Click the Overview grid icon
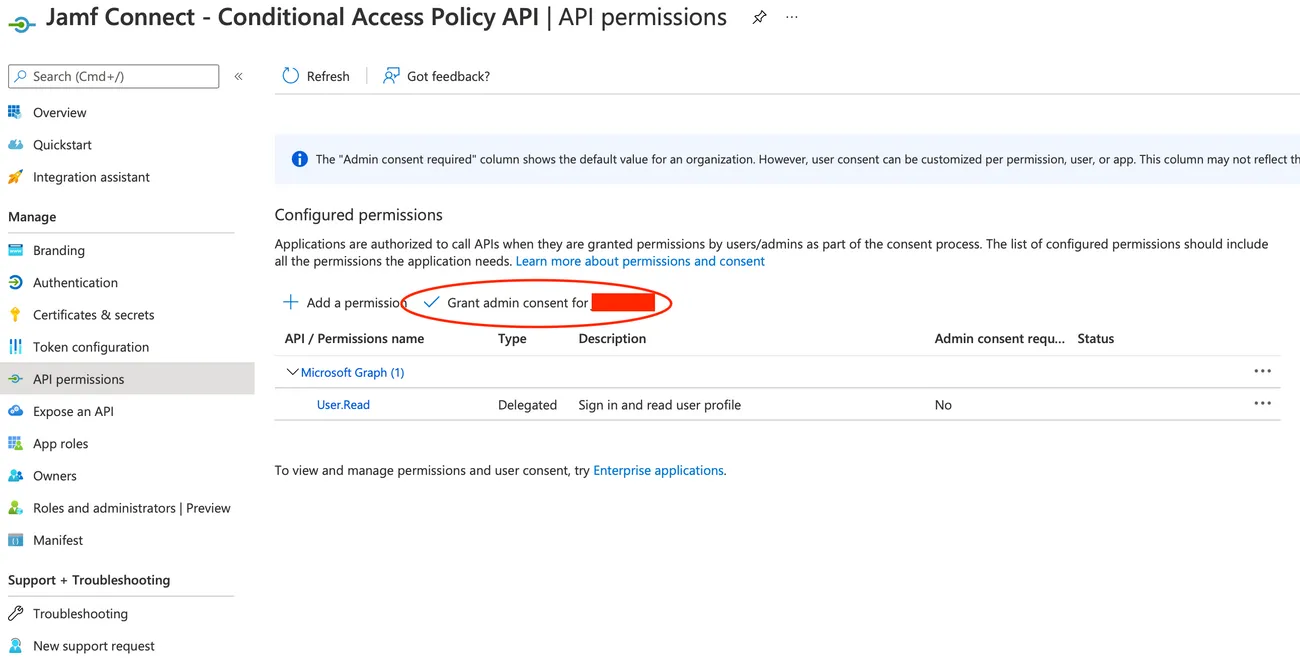The image size is (1300, 661). (15, 112)
